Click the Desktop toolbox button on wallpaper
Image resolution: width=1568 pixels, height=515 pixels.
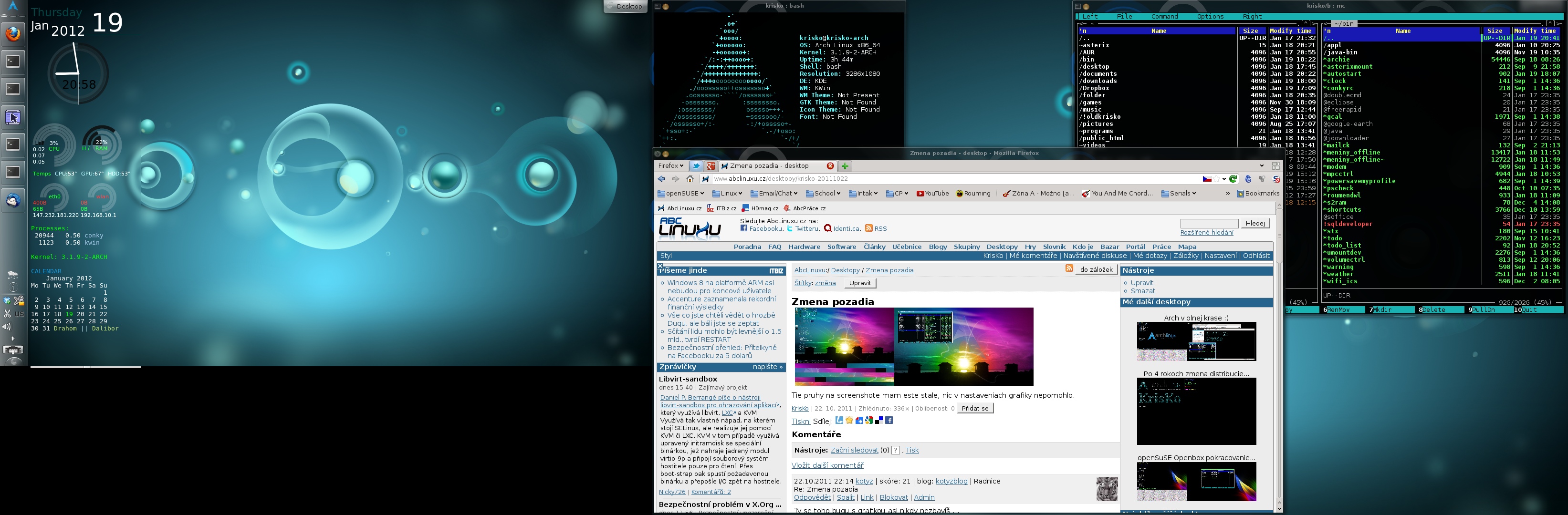625,6
